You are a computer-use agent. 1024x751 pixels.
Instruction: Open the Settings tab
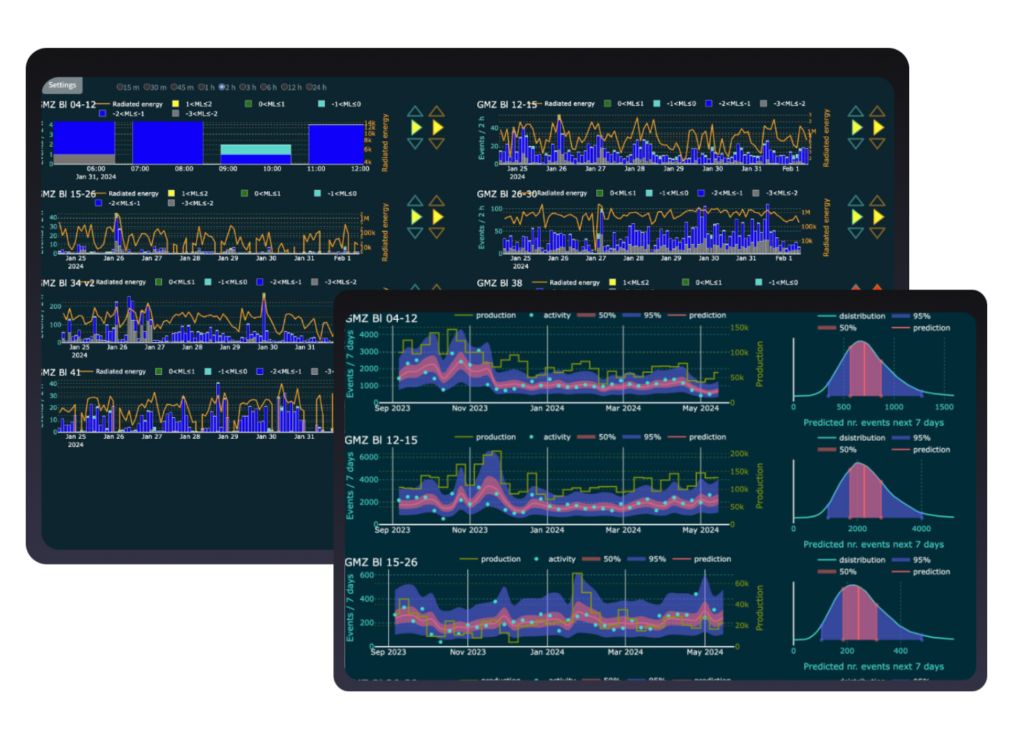pos(61,86)
